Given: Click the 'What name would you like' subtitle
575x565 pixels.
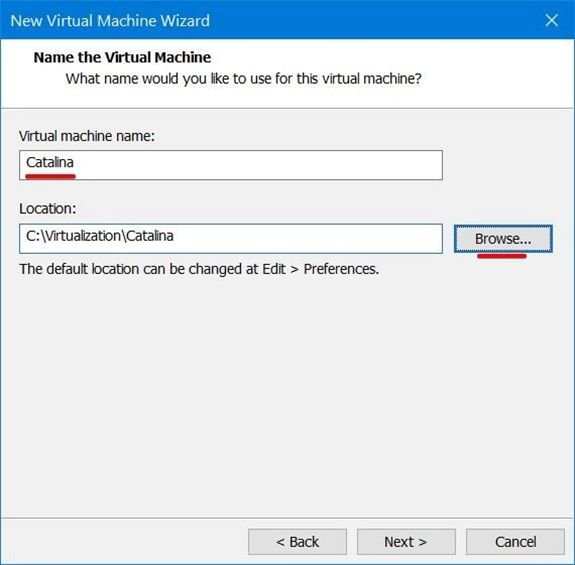Looking at the screenshot, I should [244, 78].
